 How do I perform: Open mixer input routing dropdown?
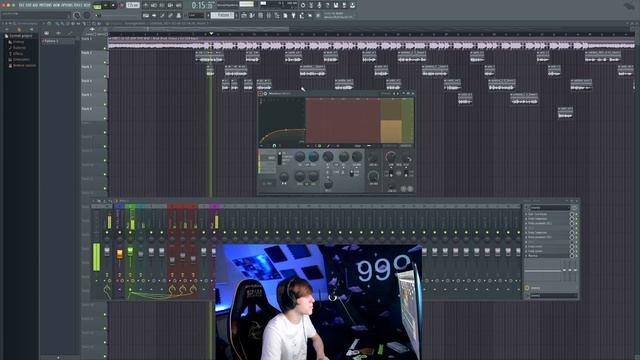pos(550,208)
